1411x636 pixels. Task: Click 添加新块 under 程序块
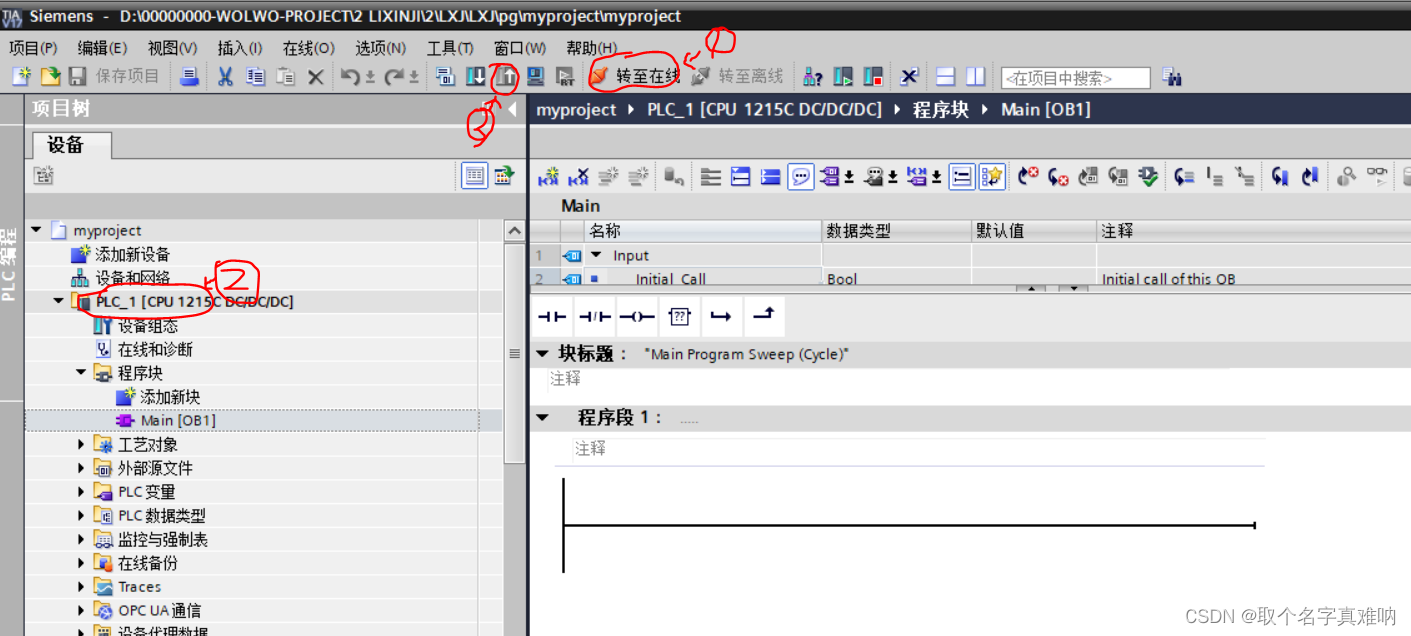pyautogui.click(x=170, y=397)
